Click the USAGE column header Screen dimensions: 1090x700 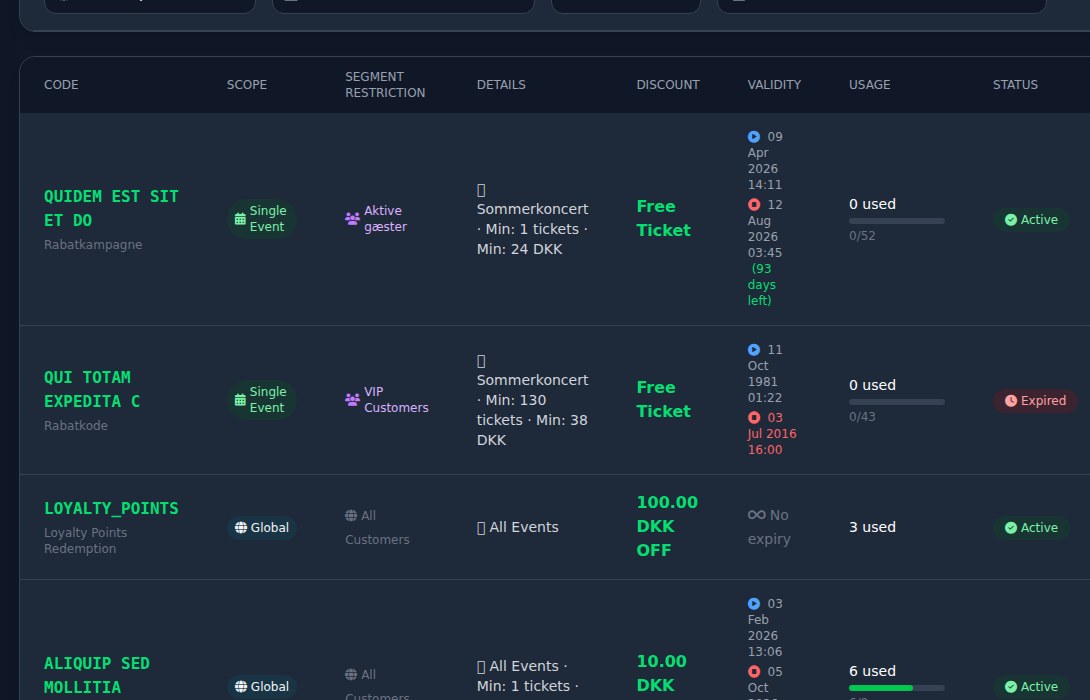click(870, 85)
